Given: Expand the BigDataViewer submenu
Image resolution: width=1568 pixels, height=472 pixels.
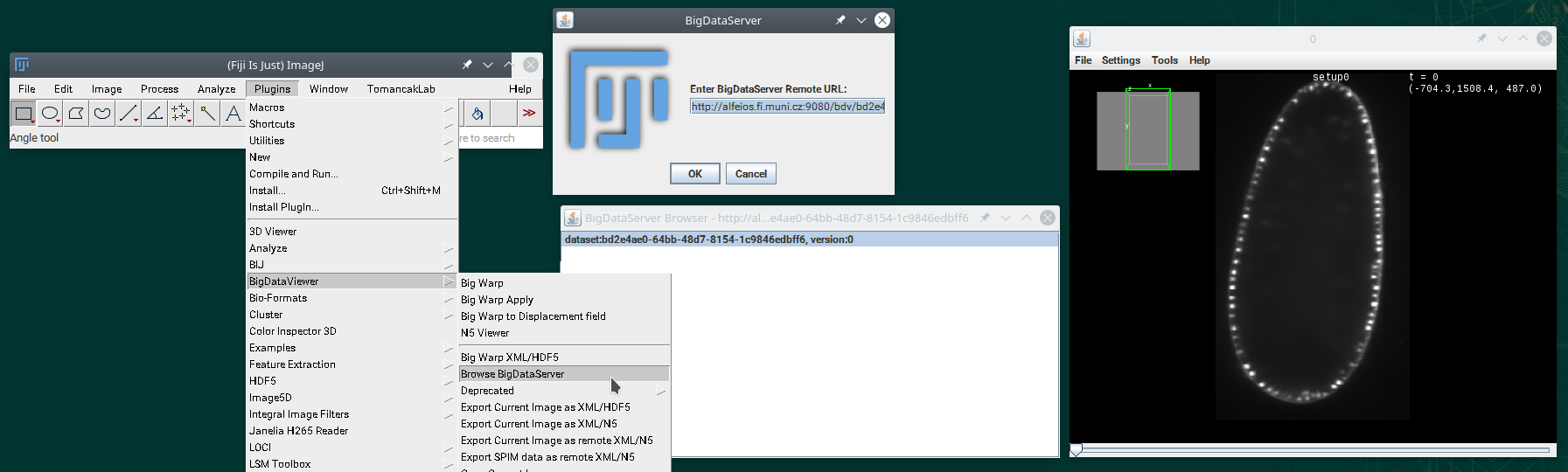Looking at the screenshot, I should (352, 281).
